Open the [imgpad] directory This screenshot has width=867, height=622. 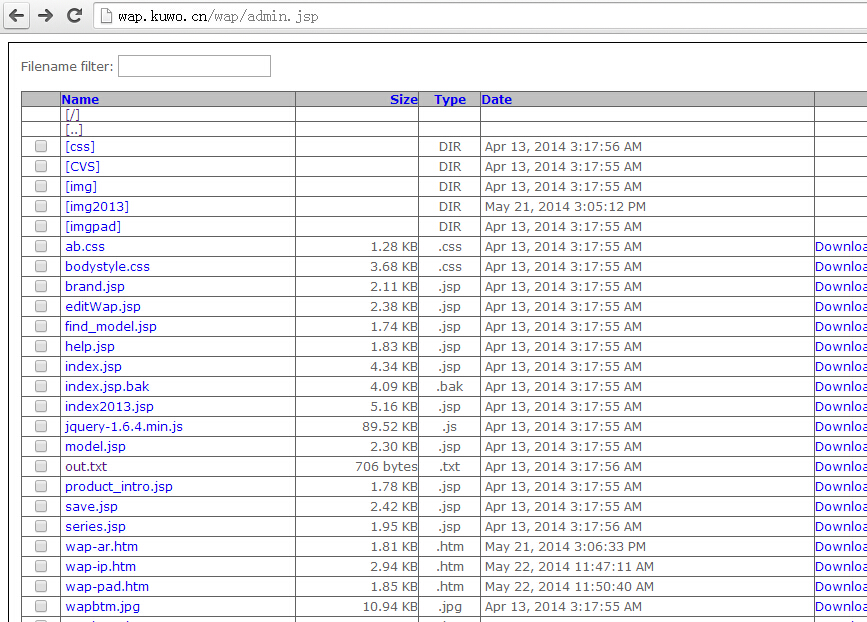click(x=93, y=226)
